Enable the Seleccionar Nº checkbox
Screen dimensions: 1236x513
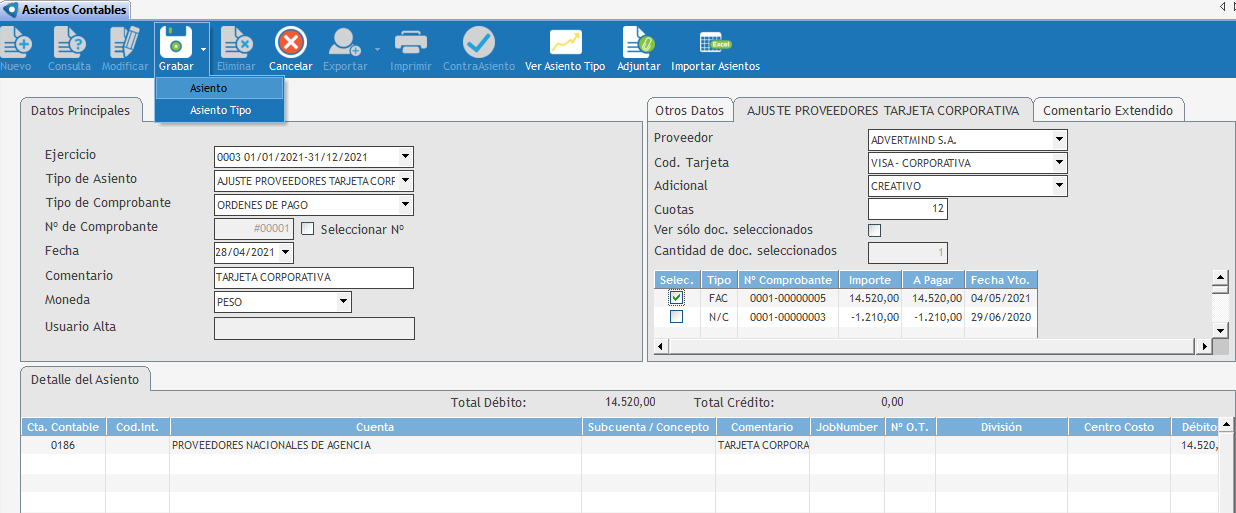[308, 229]
